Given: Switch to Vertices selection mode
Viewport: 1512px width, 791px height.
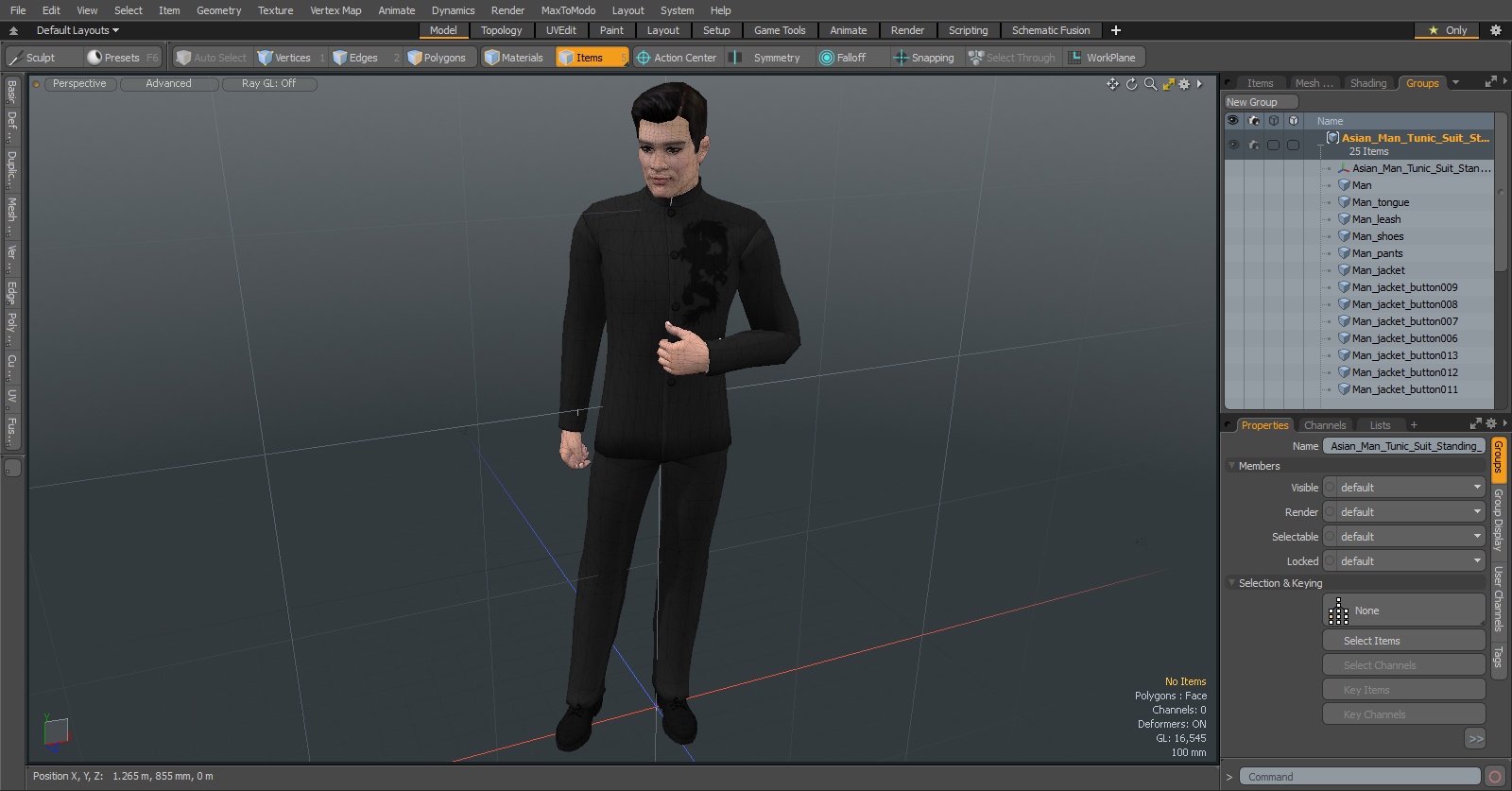Looking at the screenshot, I should (291, 58).
